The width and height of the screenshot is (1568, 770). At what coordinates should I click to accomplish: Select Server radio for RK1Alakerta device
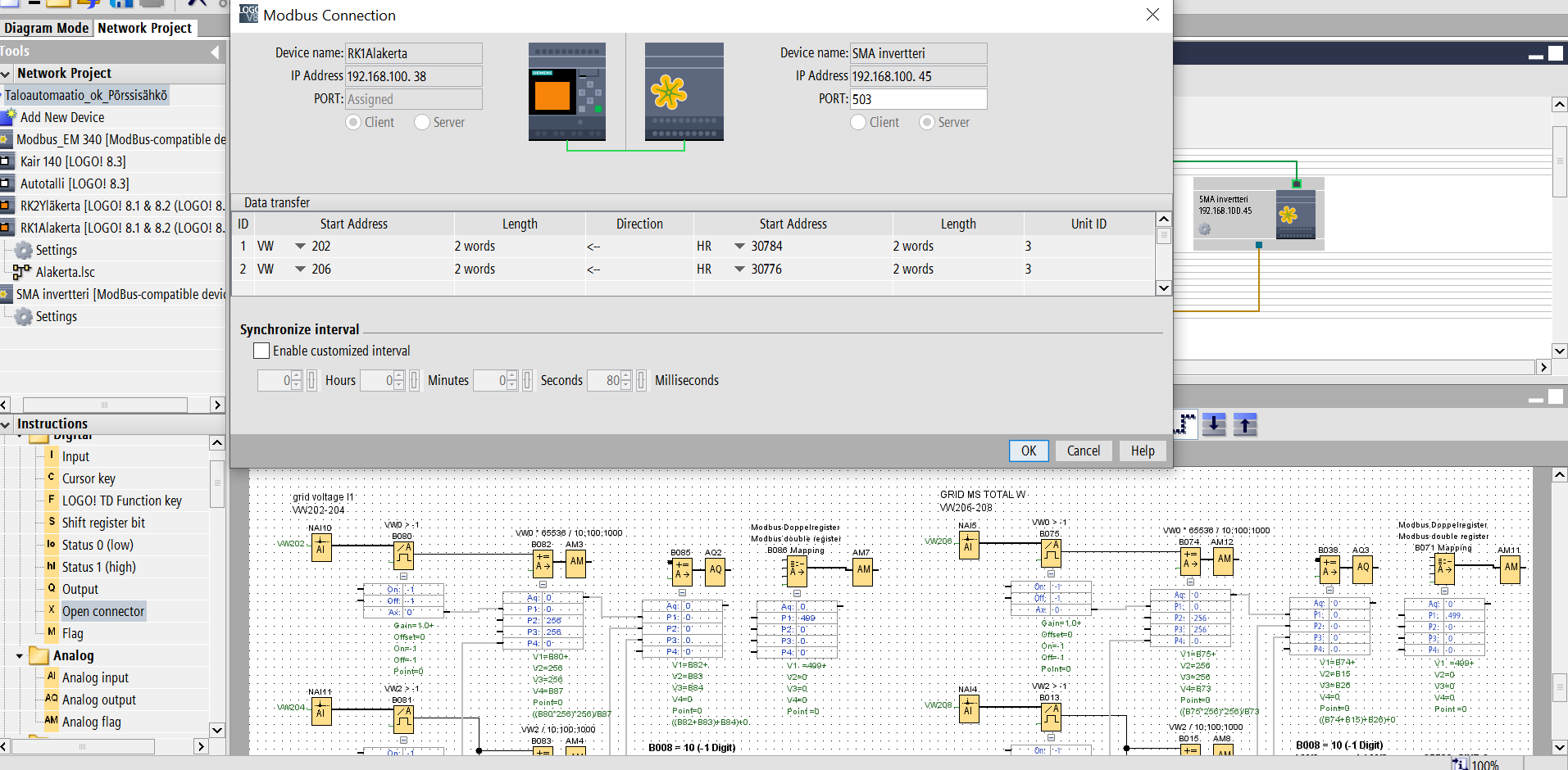click(422, 122)
